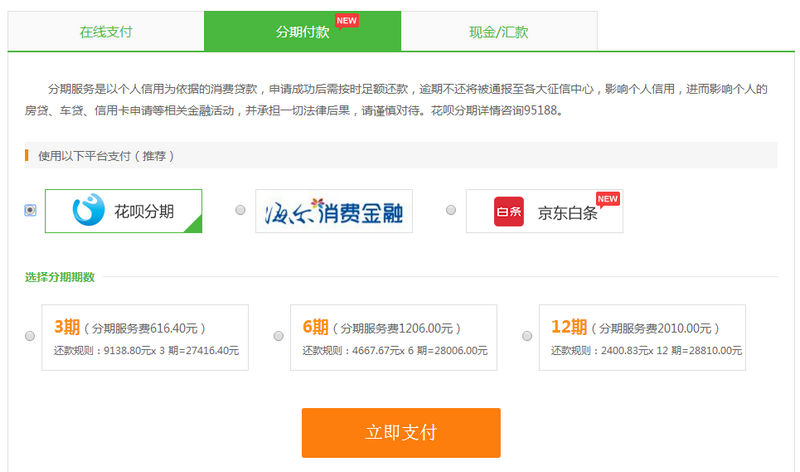
Task: Click the 使用以下平台支付（推荐）heading
Action: coord(106,156)
